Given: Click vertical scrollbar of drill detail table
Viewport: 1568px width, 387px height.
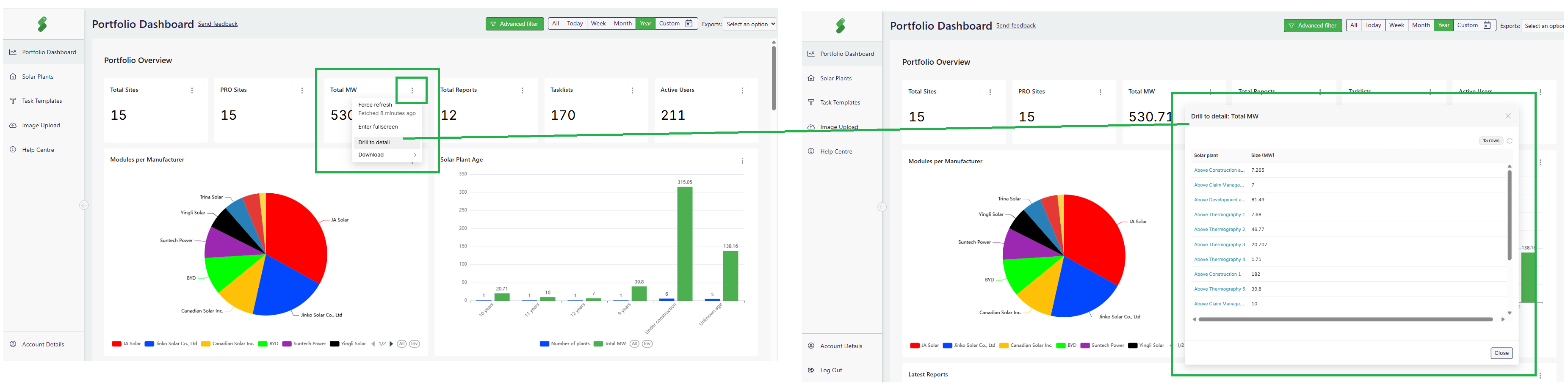Looking at the screenshot, I should pyautogui.click(x=1510, y=216).
